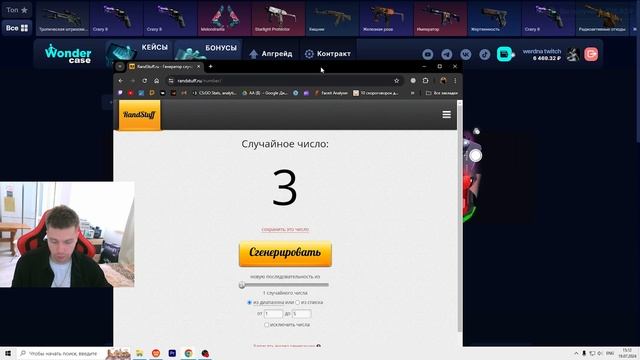The image size is (640, 360).
Task: Click the 'сохранить это число' link
Action: click(285, 229)
